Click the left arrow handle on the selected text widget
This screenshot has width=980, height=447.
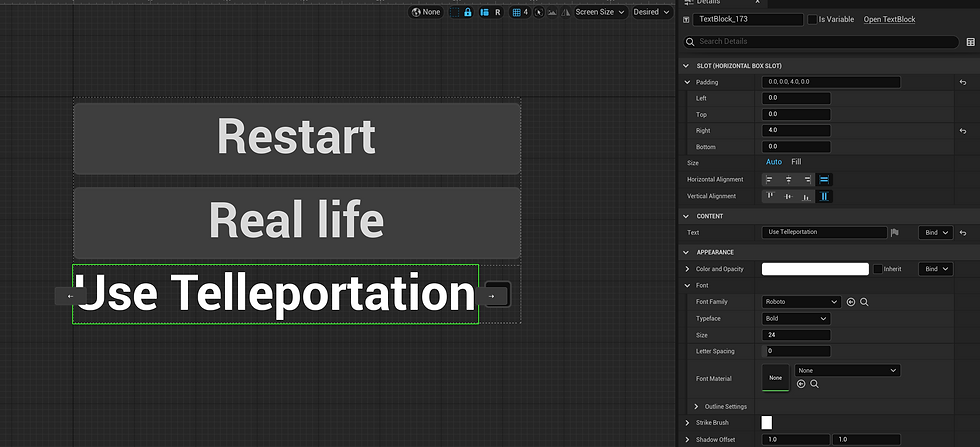point(71,296)
